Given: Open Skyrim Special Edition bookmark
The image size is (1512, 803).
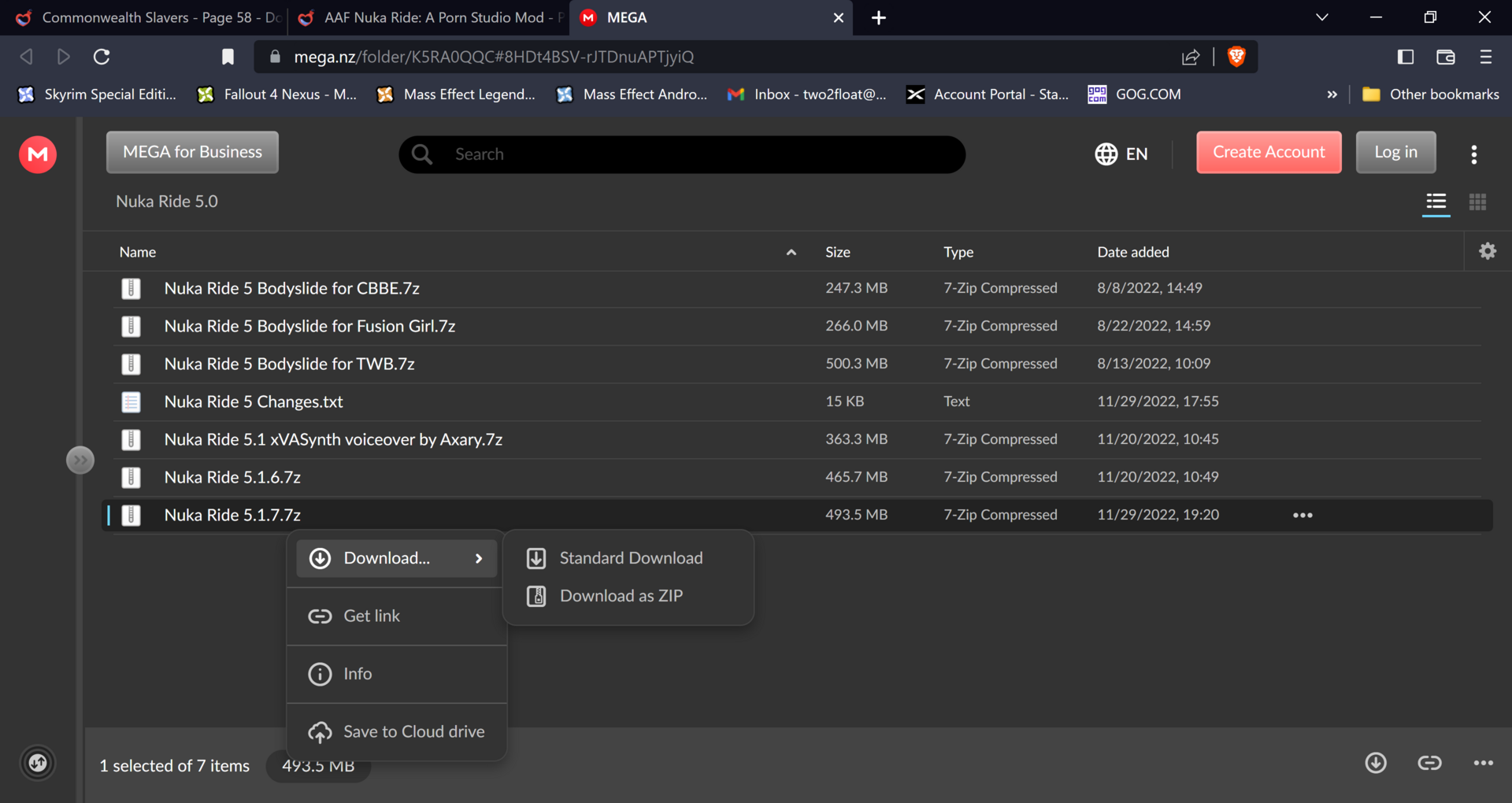Looking at the screenshot, I should tap(98, 94).
